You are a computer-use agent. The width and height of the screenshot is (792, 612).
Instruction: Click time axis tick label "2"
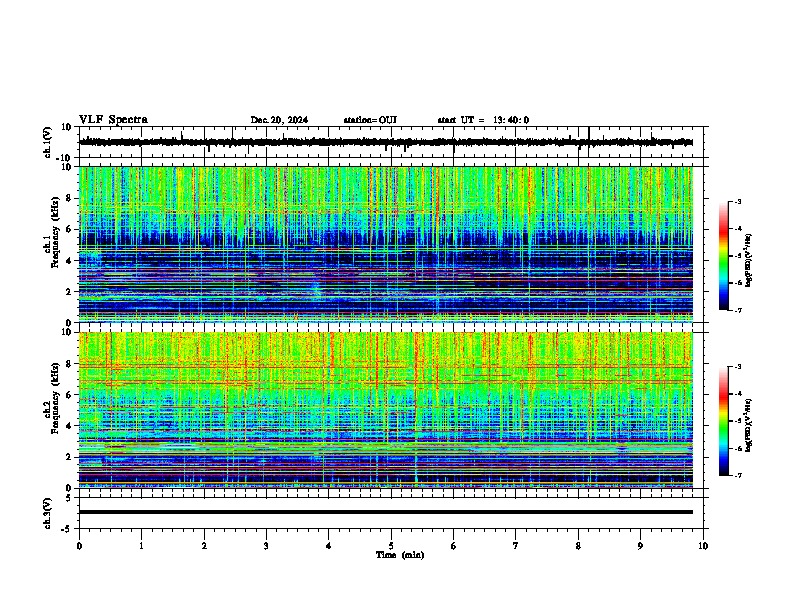point(204,546)
